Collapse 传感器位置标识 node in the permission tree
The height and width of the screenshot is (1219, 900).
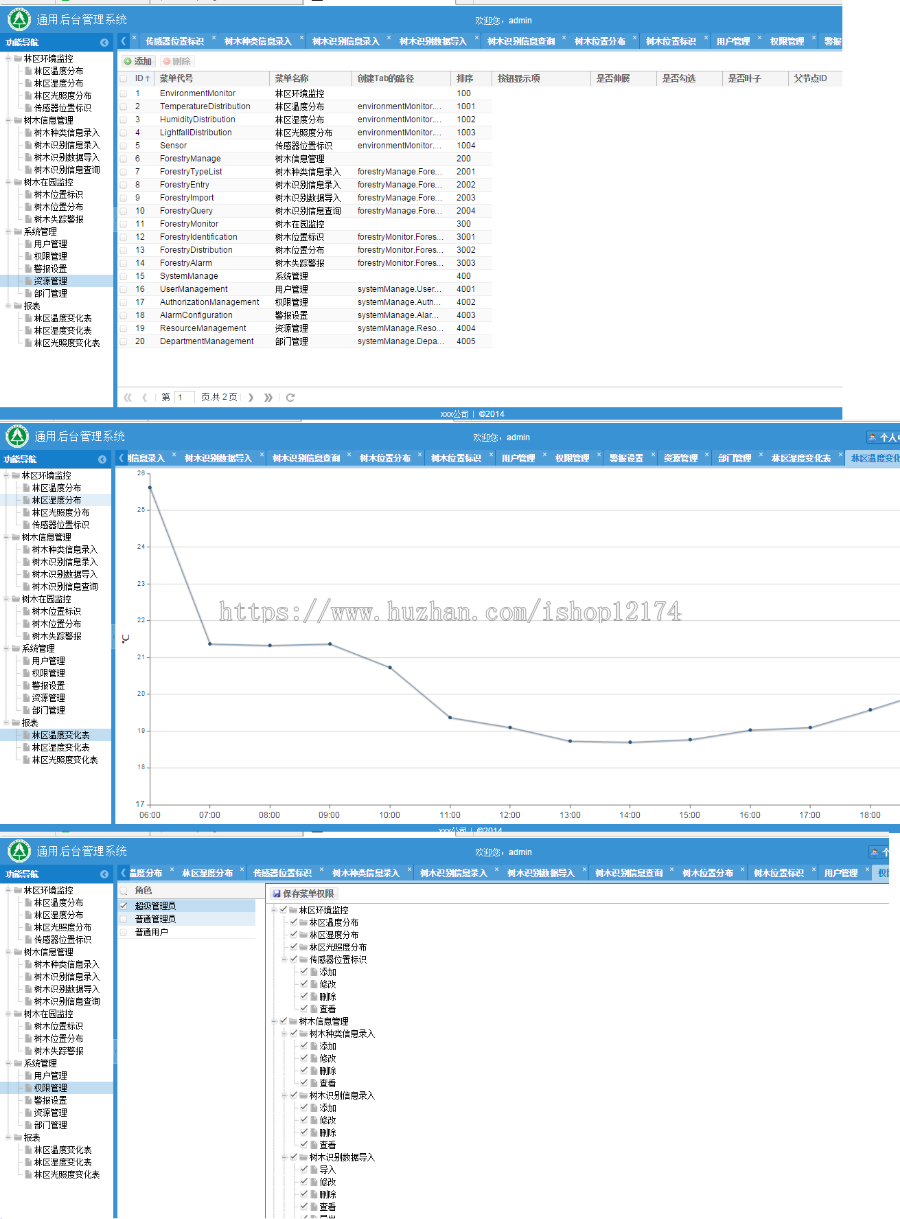pos(284,960)
